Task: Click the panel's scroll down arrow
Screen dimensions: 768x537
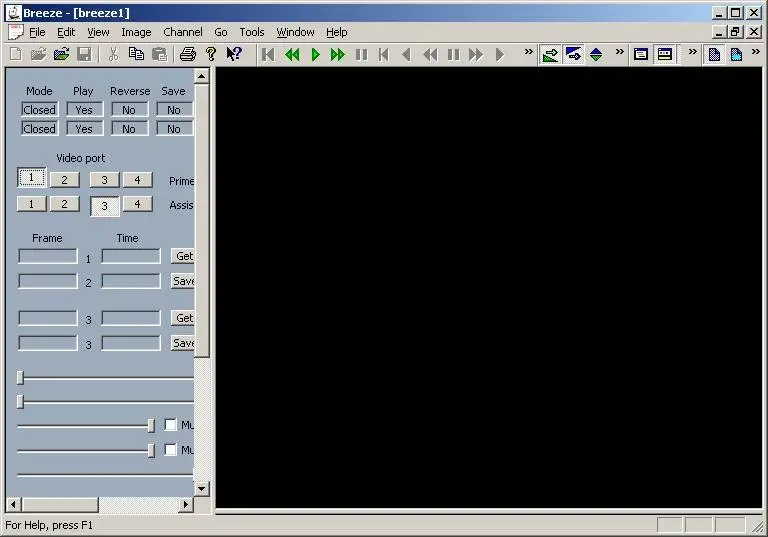Action: tap(202, 488)
